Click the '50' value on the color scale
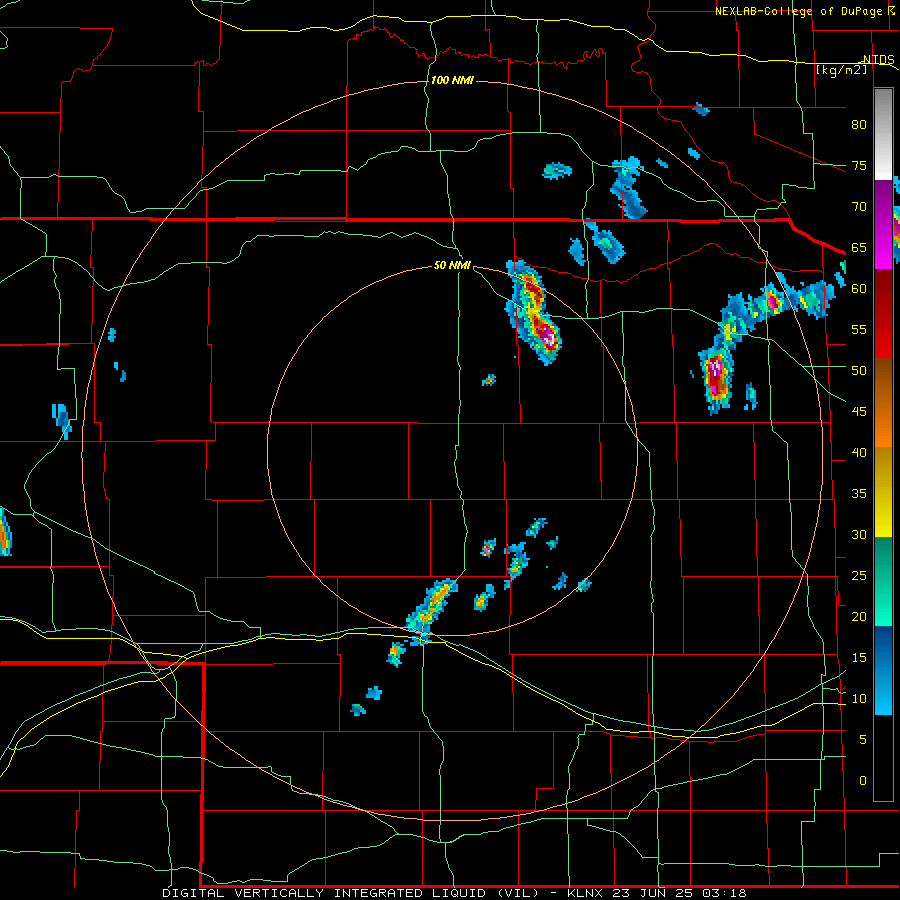This screenshot has height=900, width=900. (x=859, y=371)
